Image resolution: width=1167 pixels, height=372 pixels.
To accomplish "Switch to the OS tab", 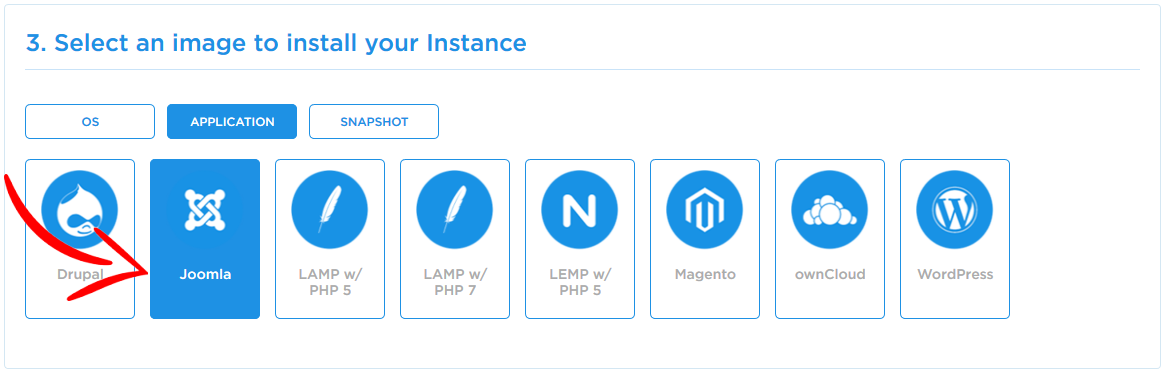I will click(x=90, y=121).
